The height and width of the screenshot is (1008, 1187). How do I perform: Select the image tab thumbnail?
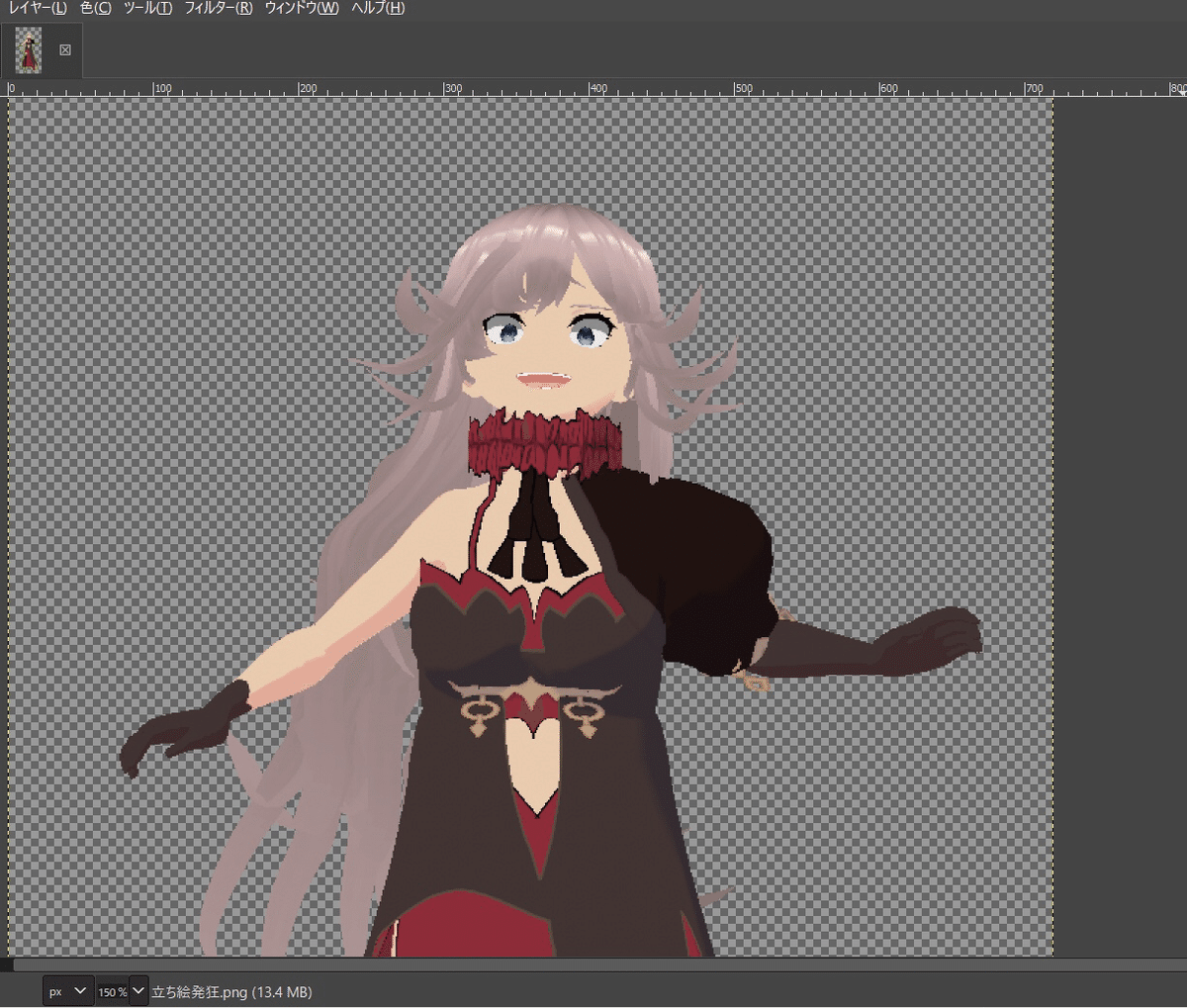[29, 49]
